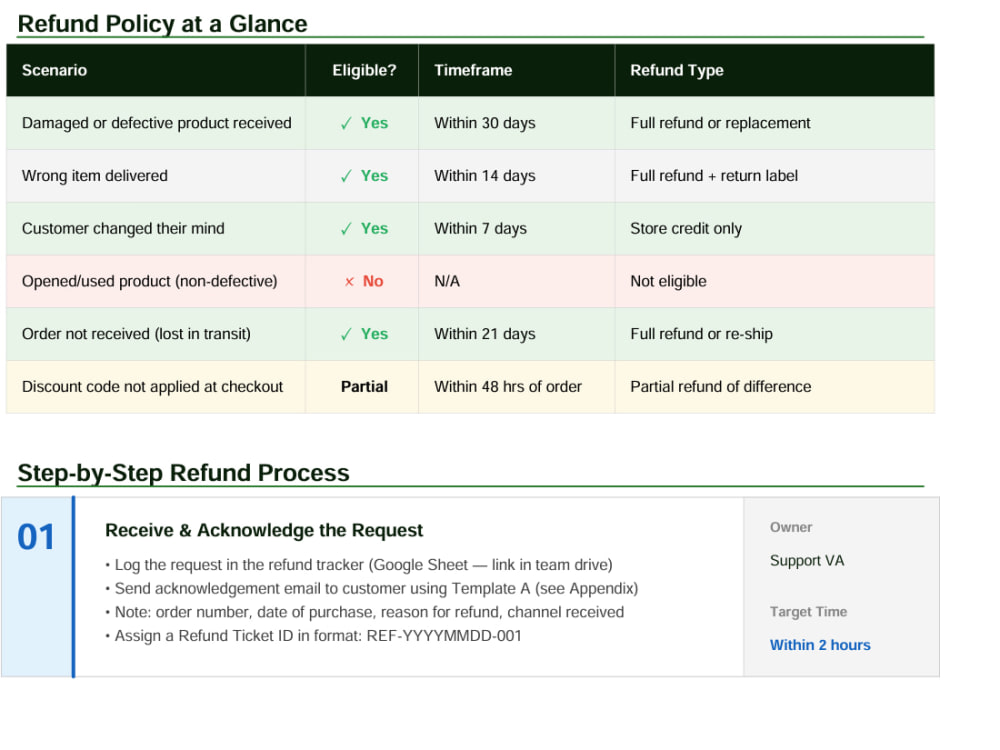Click the large 01 step number
This screenshot has height=750, width=1000.
(36, 537)
